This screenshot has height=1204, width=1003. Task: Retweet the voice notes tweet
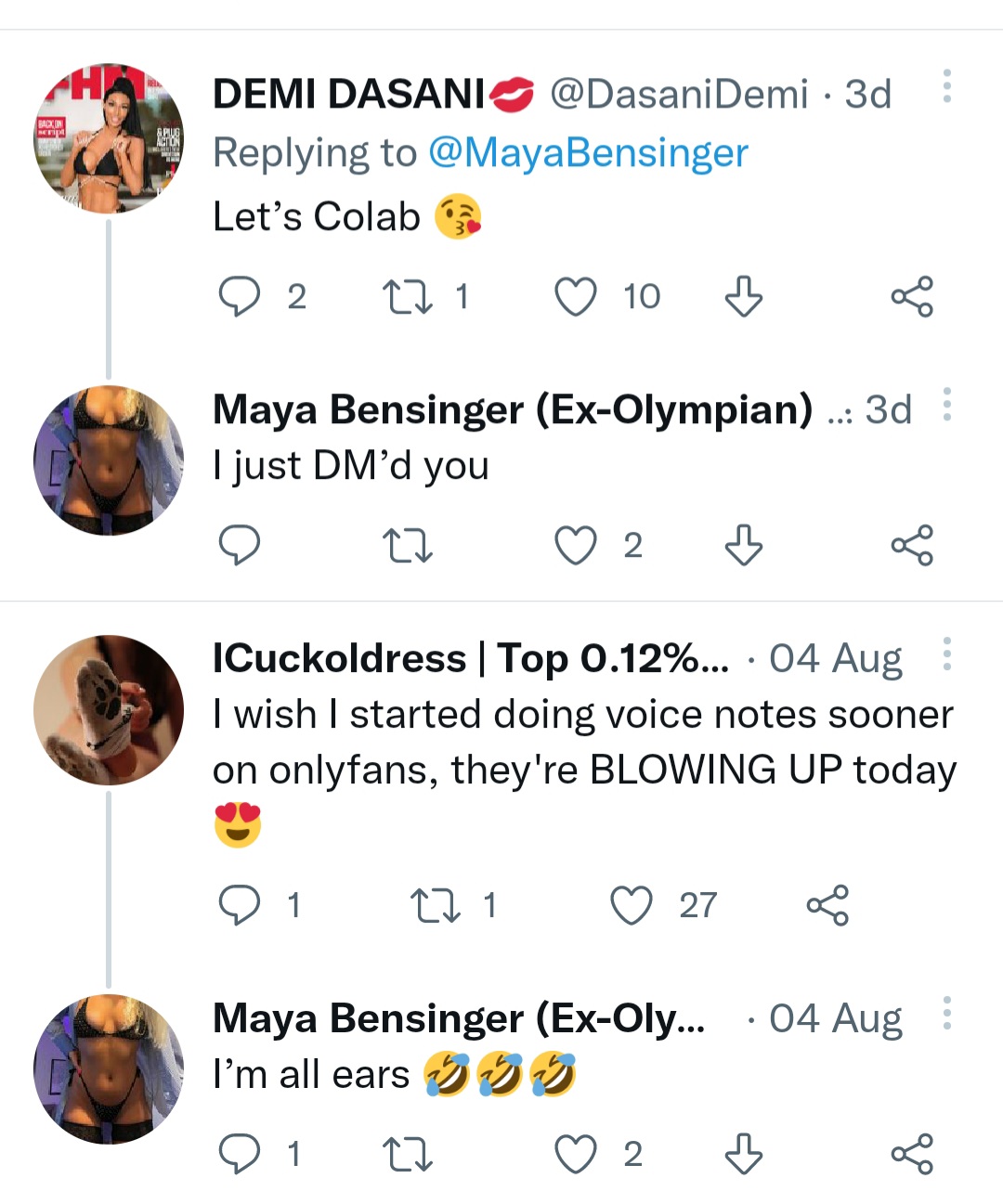436,905
